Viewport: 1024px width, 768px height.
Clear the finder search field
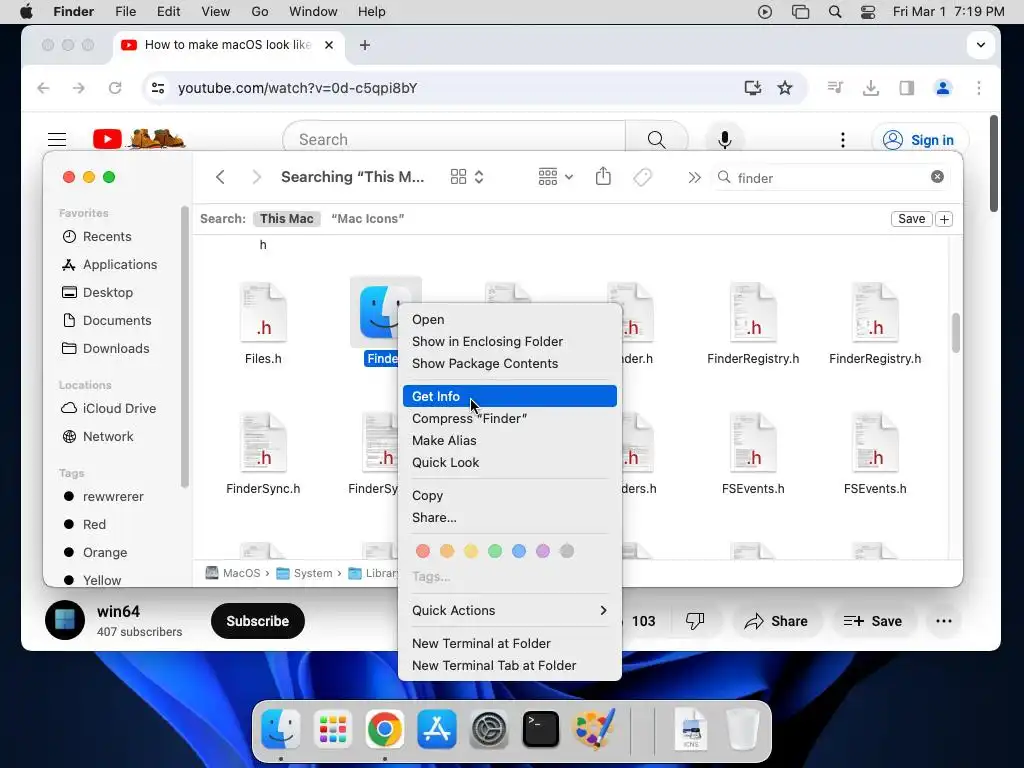937,177
